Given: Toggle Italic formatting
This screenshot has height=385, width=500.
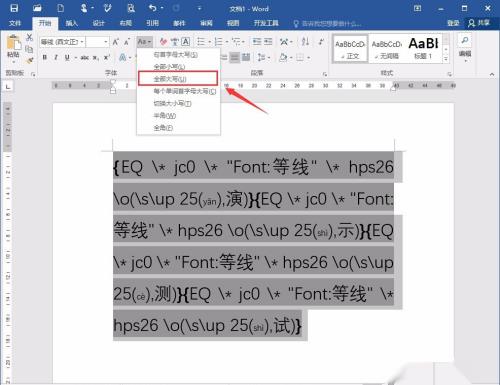Looking at the screenshot, I should coord(56,57).
